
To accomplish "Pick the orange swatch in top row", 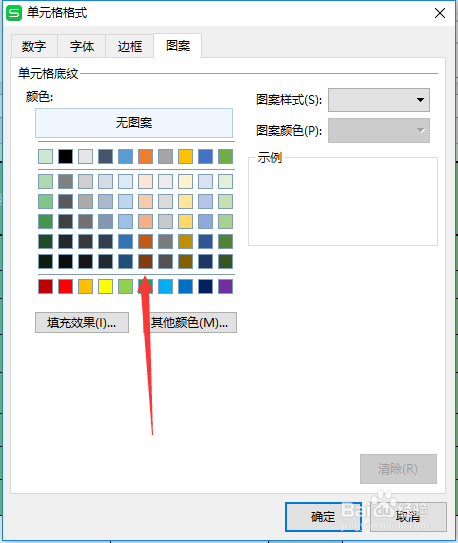I will tap(145, 157).
